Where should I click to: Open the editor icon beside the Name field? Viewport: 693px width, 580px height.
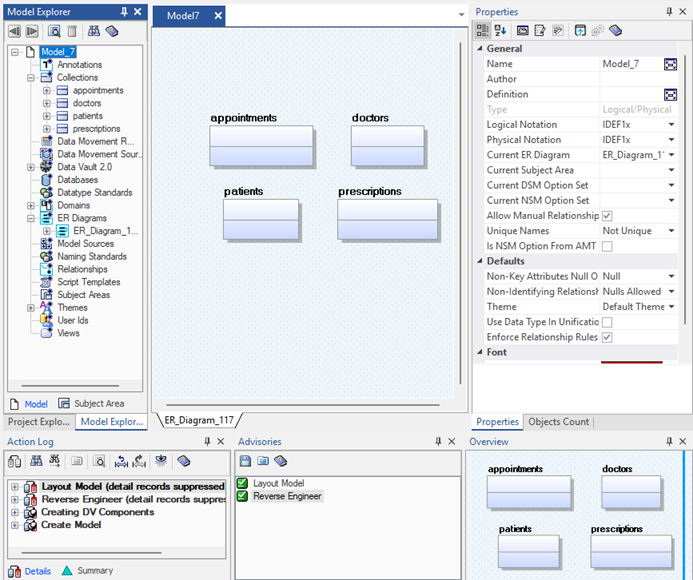point(671,64)
